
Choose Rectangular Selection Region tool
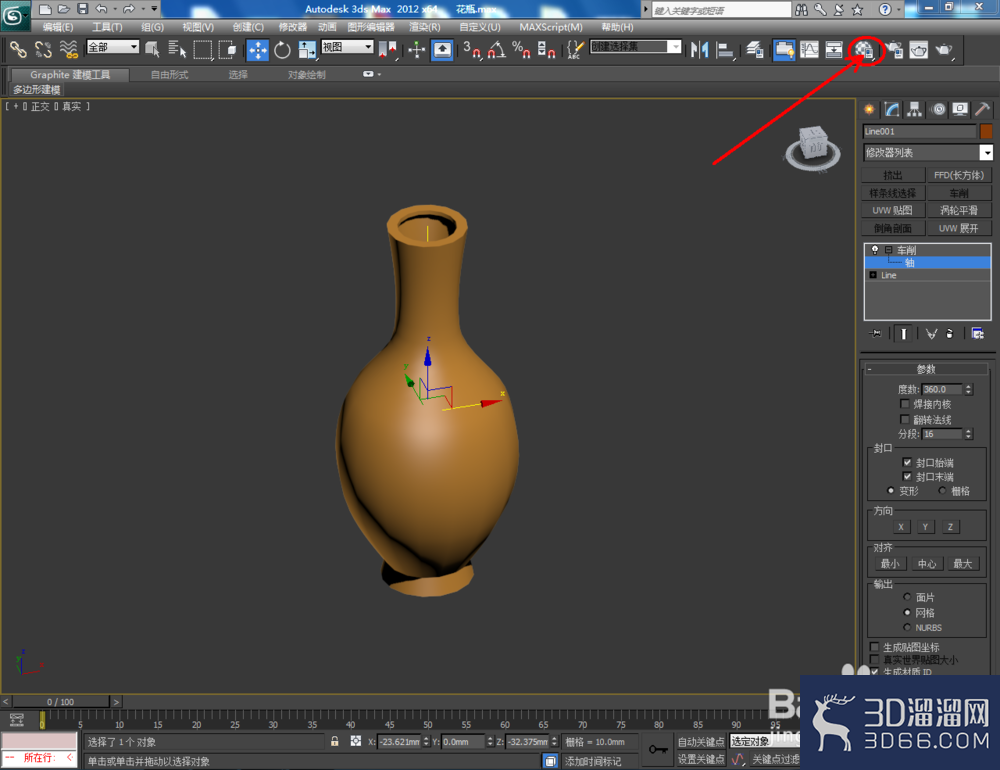tap(202, 49)
